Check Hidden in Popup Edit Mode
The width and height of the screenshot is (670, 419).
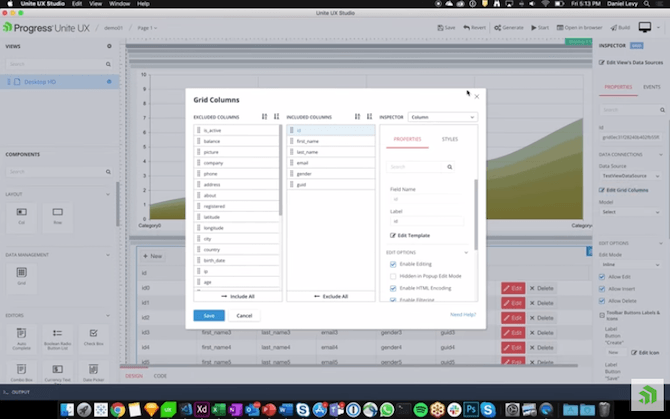pyautogui.click(x=393, y=276)
